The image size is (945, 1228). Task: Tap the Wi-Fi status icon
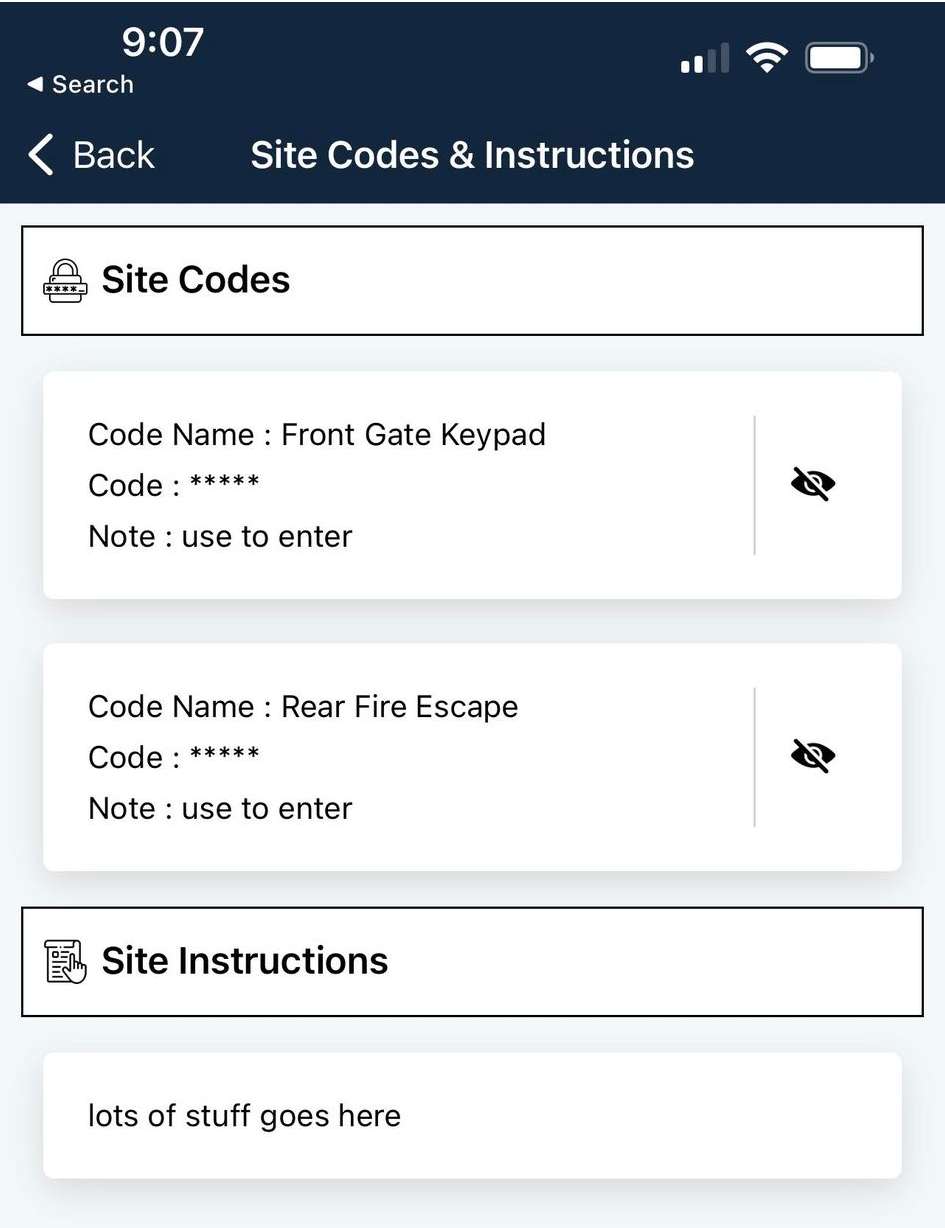tap(767, 59)
